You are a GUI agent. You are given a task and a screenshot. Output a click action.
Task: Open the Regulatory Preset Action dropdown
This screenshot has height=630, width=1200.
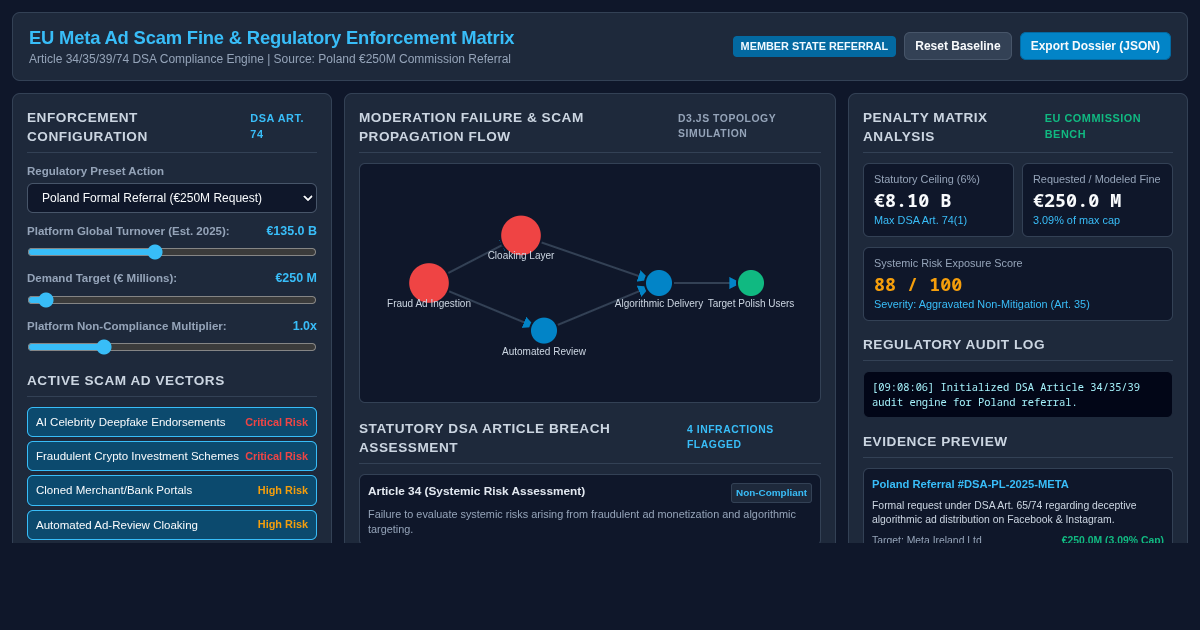tap(172, 198)
